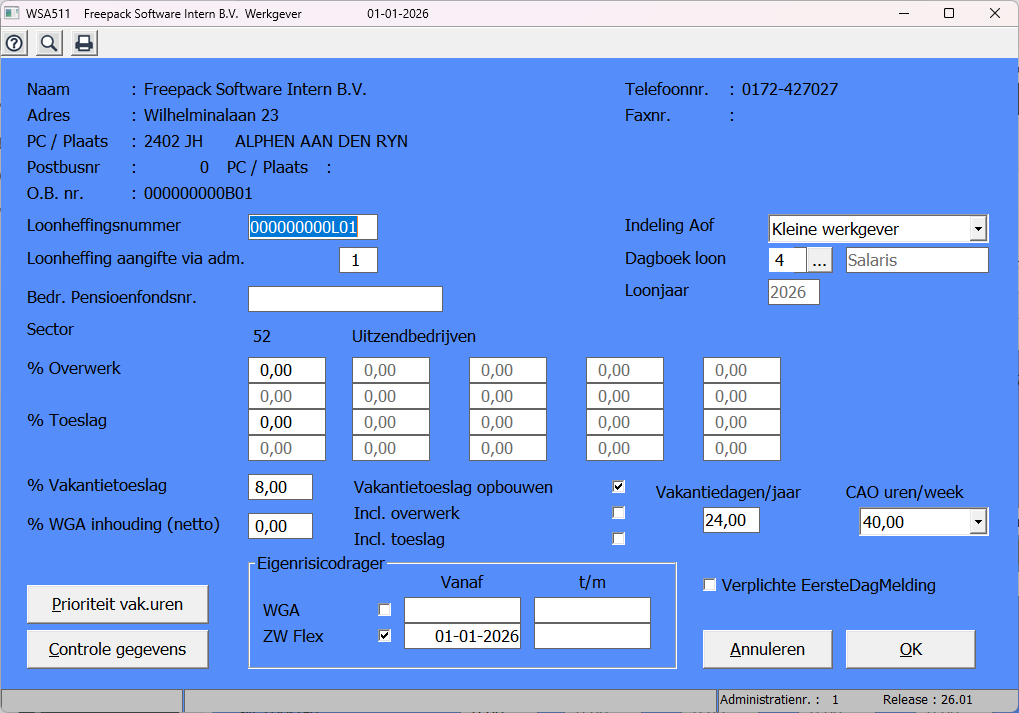Image resolution: width=1019 pixels, height=713 pixels.
Task: Toggle Vakantietoeslag opbouwen checkbox
Action: (619, 487)
